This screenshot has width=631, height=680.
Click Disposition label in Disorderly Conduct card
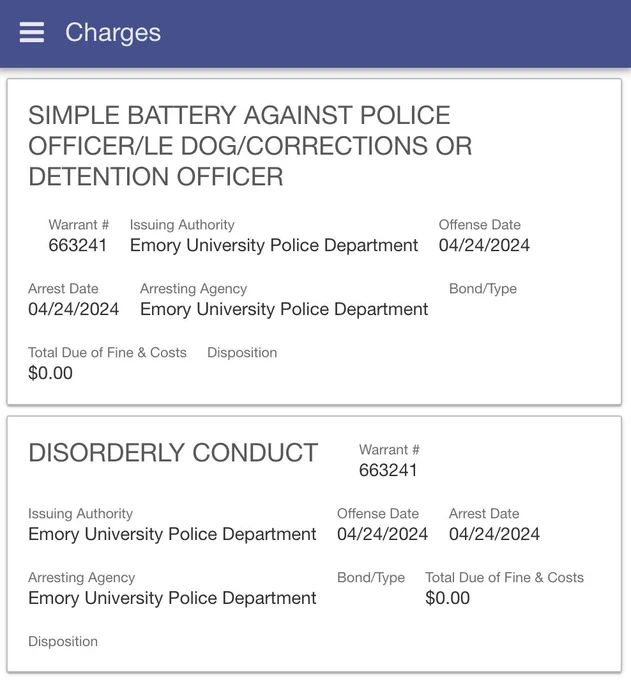click(63, 641)
